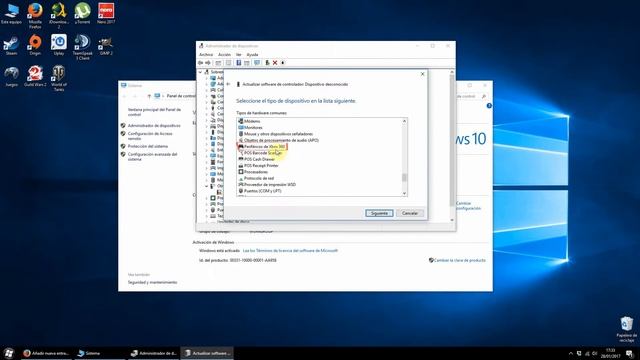The width and height of the screenshot is (640, 360).
Task: Select Mouse y otros dispositivos señaladores
Action: click(278, 134)
